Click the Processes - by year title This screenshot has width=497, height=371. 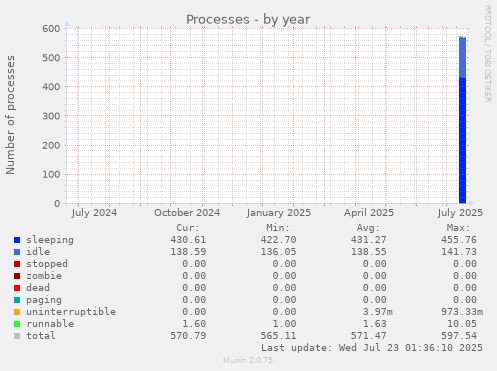(248, 20)
